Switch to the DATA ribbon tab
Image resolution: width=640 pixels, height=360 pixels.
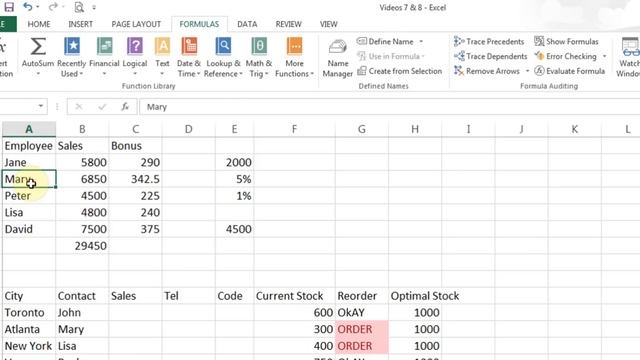[x=247, y=24]
